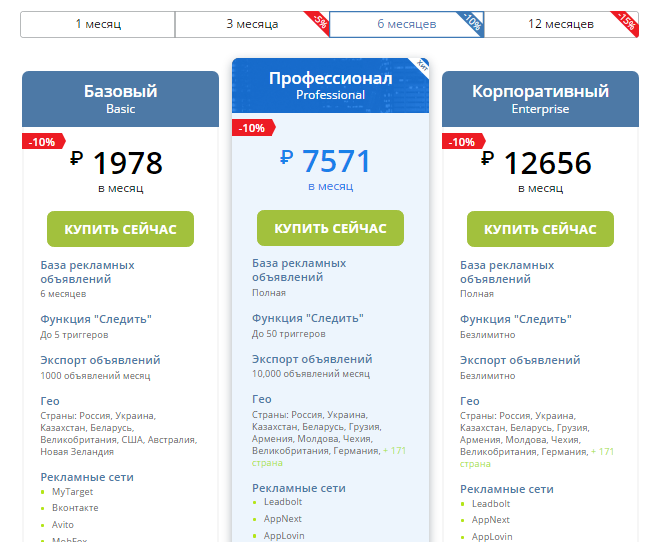Expand +171 страна link in Enterprise plan

tap(536, 457)
